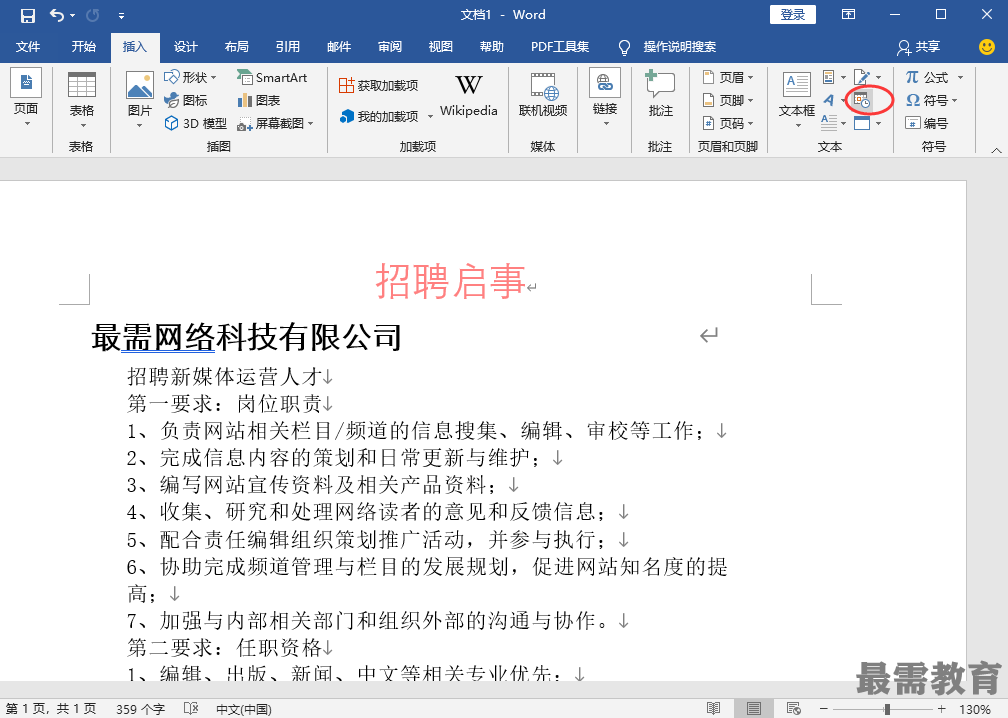
Task: Switch to Read Mode view
Action: click(713, 708)
